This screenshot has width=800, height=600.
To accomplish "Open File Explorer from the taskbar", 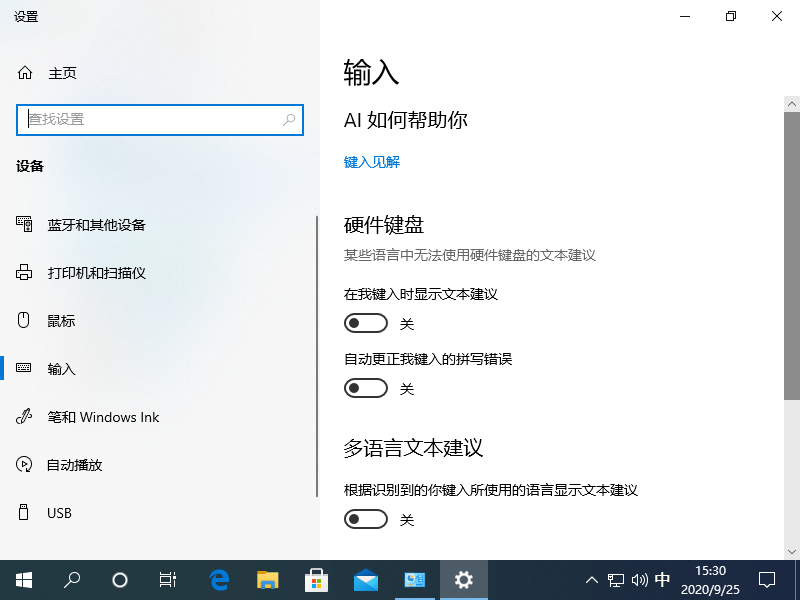I will 266,580.
